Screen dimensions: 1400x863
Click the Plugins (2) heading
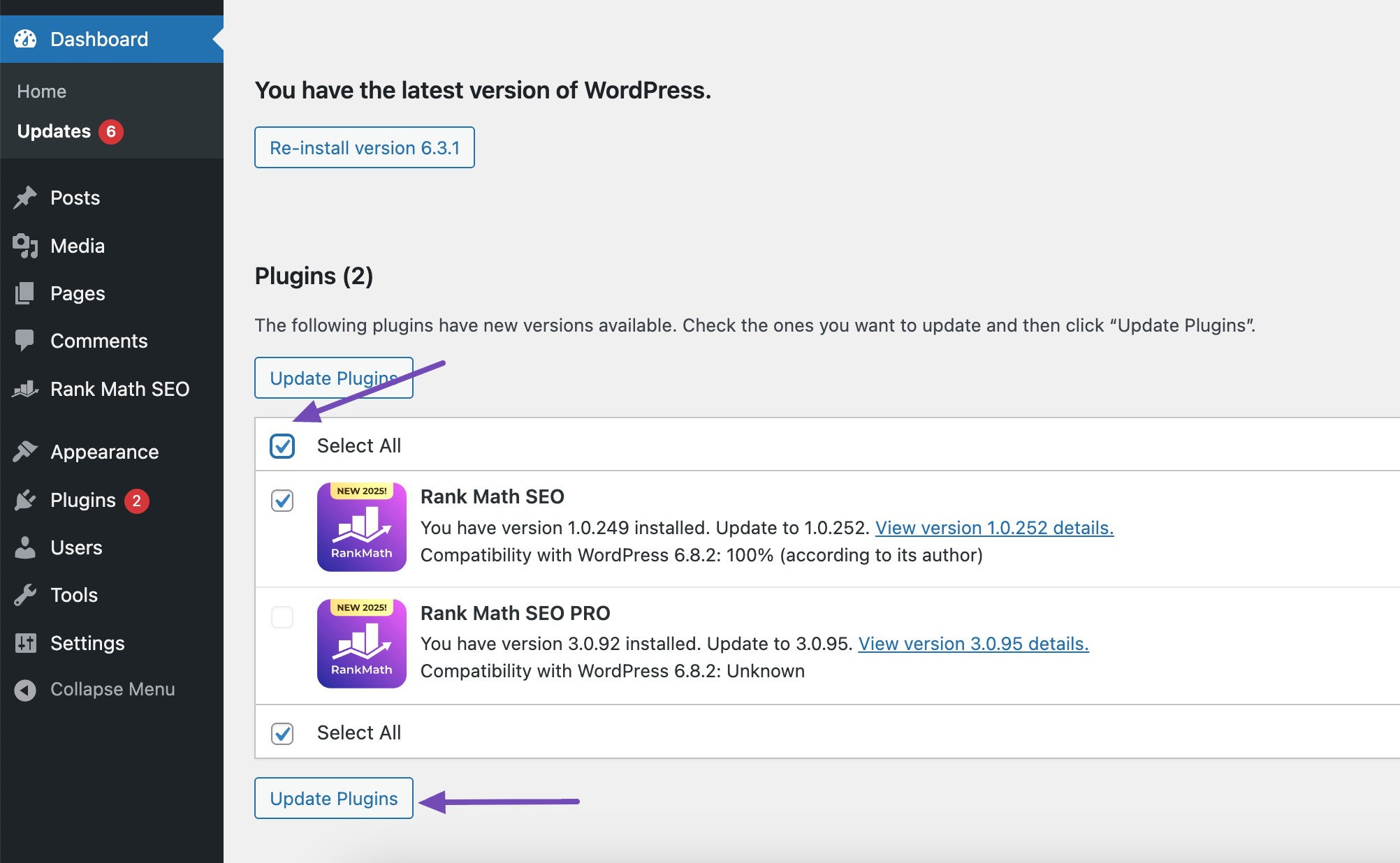click(314, 276)
